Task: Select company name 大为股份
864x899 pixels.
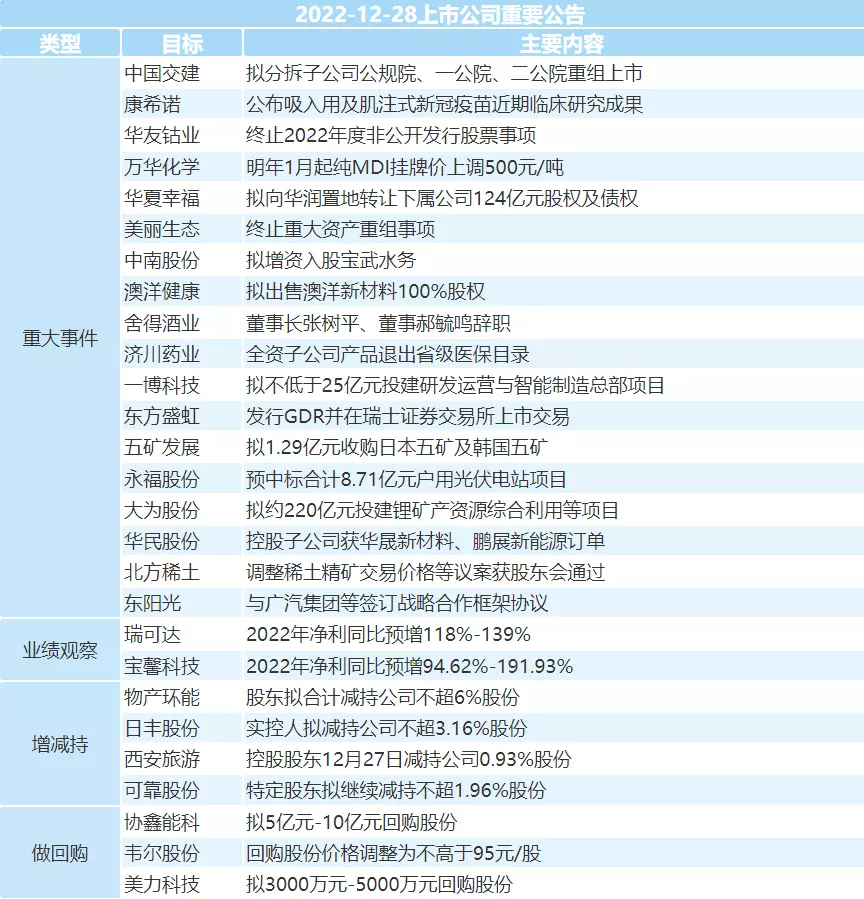Action: [162, 510]
